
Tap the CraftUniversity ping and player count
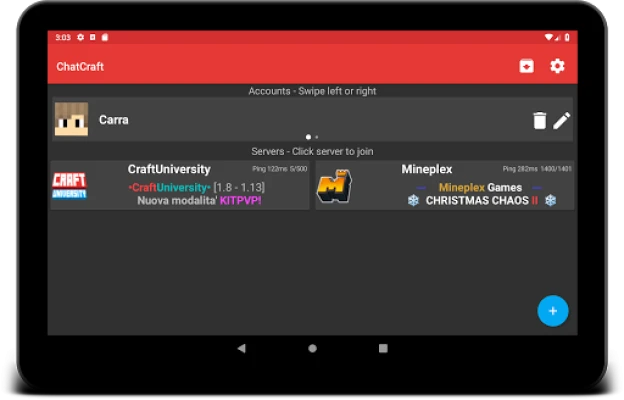pos(279,169)
